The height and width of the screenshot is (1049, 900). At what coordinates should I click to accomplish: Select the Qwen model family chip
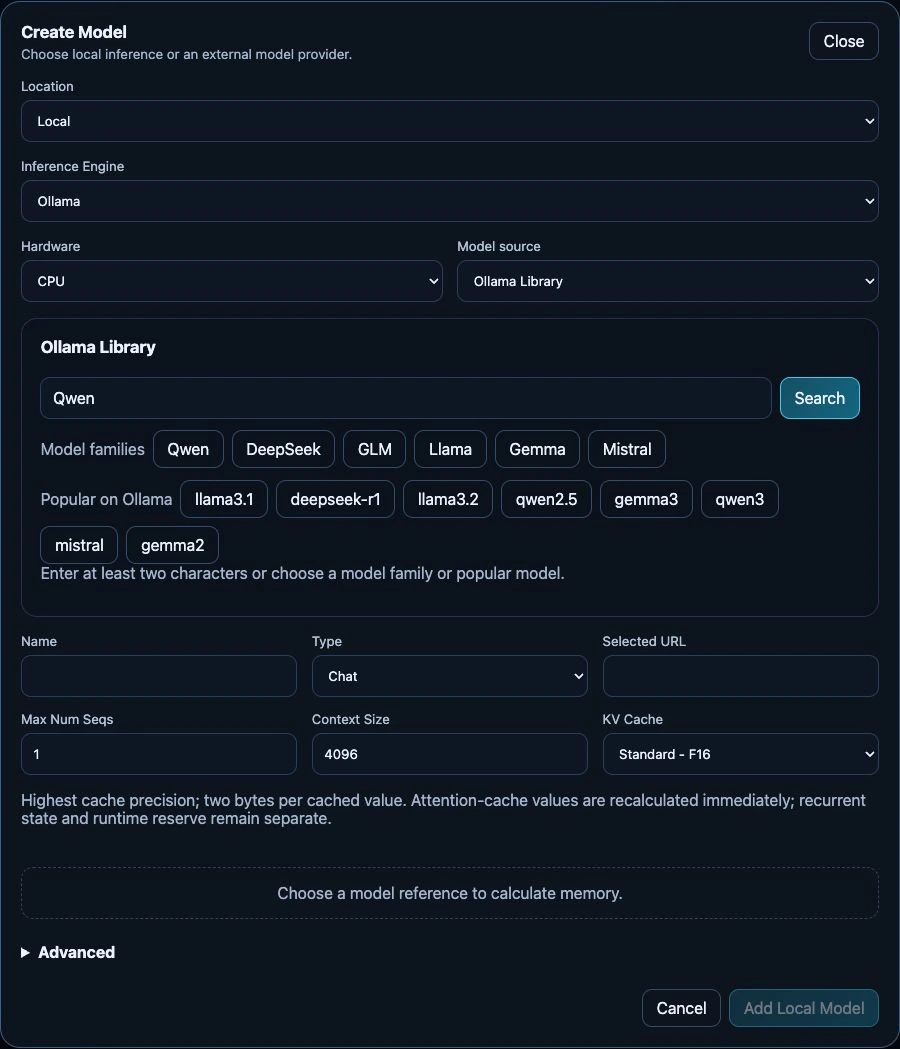[x=188, y=449]
